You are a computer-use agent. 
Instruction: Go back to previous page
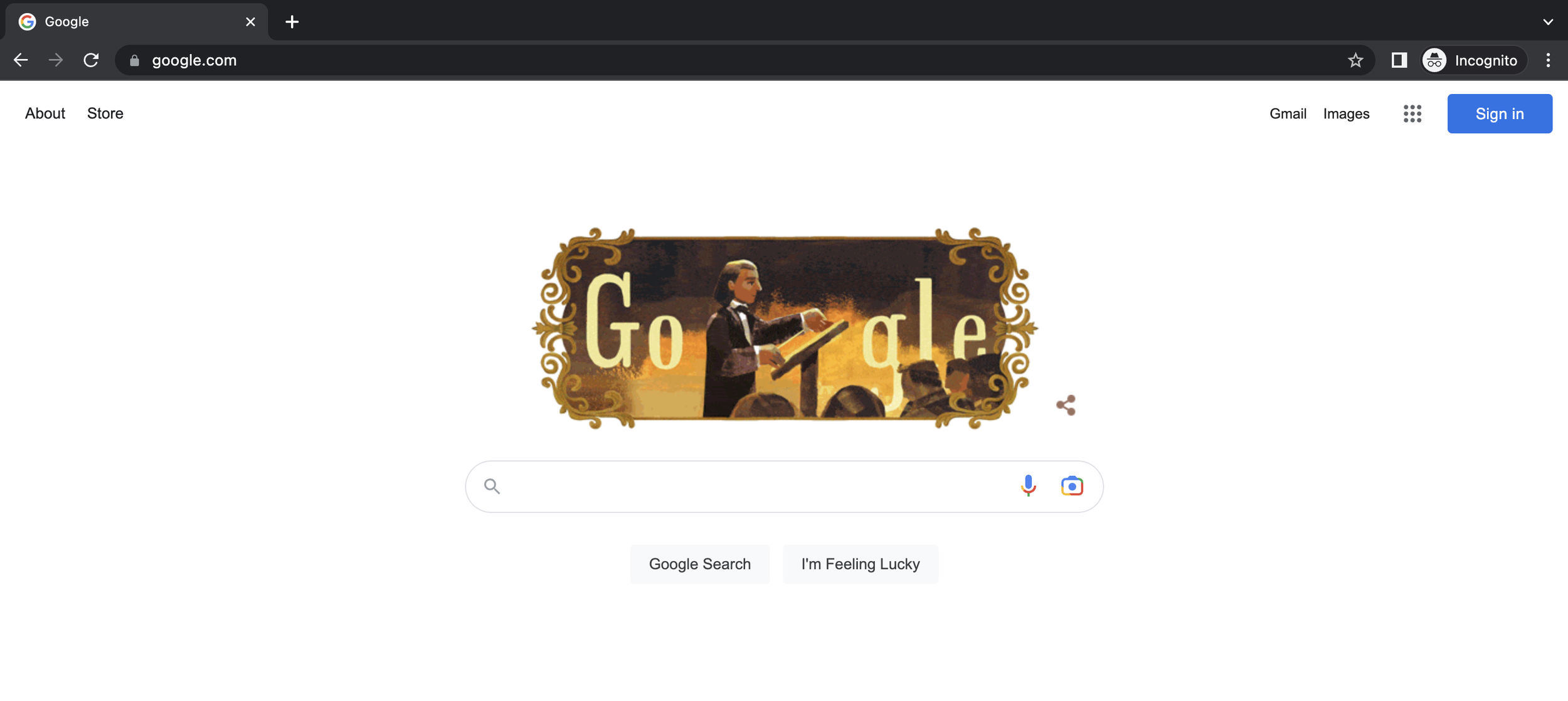(x=21, y=60)
